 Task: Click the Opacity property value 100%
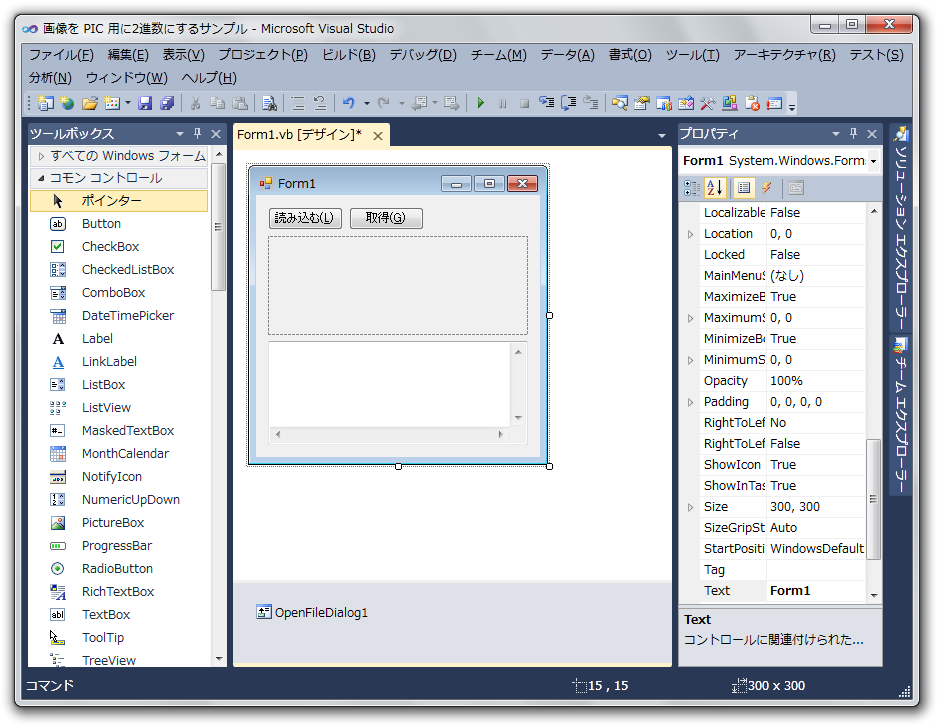(815, 381)
